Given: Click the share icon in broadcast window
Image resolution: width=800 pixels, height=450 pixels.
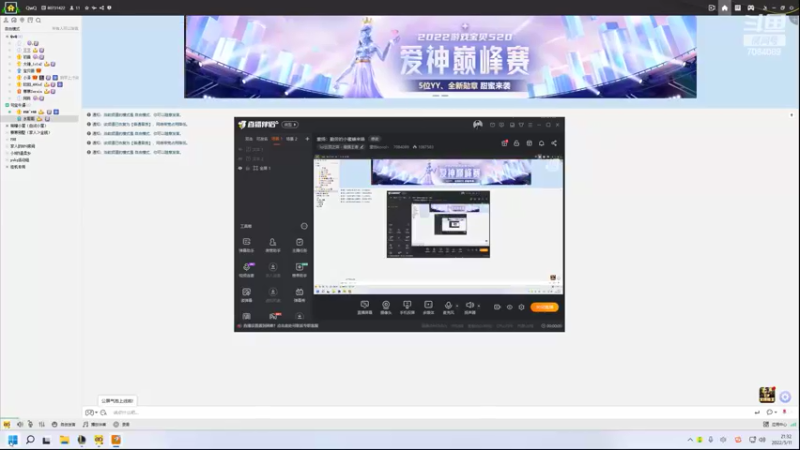Looking at the screenshot, I should (554, 143).
